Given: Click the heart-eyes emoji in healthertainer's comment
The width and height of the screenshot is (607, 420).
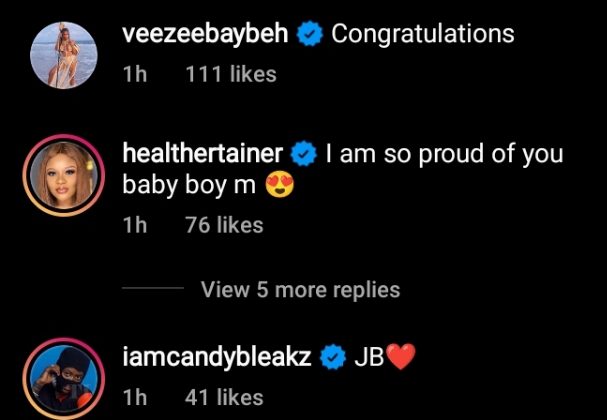Looking at the screenshot, I should pyautogui.click(x=281, y=186).
